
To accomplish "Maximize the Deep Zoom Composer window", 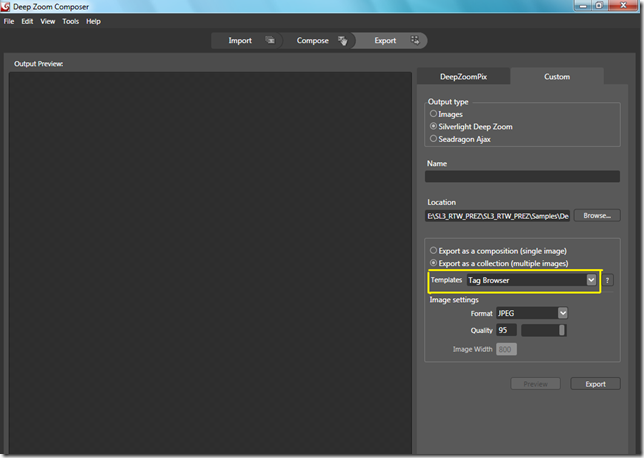I will pyautogui.click(x=599, y=5).
